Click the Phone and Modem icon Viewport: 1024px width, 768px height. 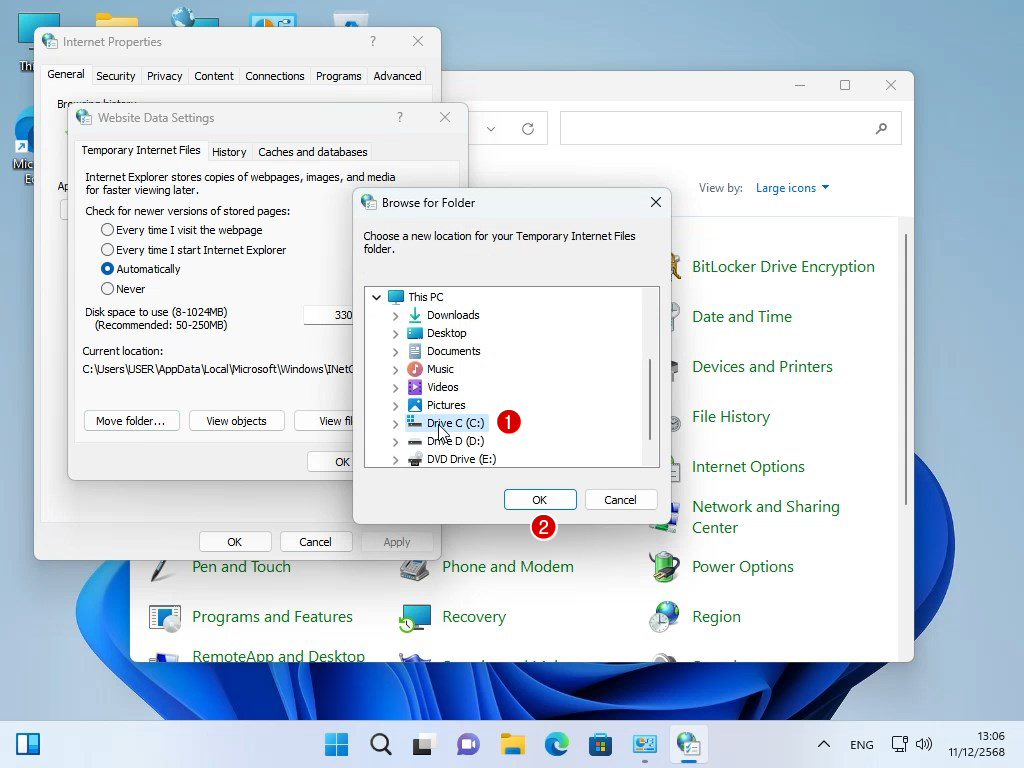coord(415,567)
